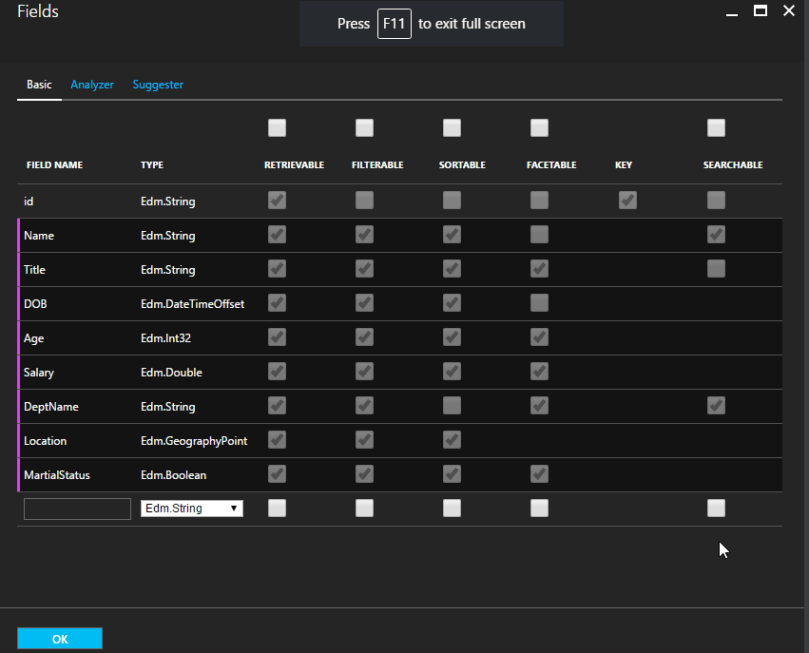This screenshot has height=653, width=809.
Task: Toggle the select-all Retrievable header checkbox
Action: 277,128
